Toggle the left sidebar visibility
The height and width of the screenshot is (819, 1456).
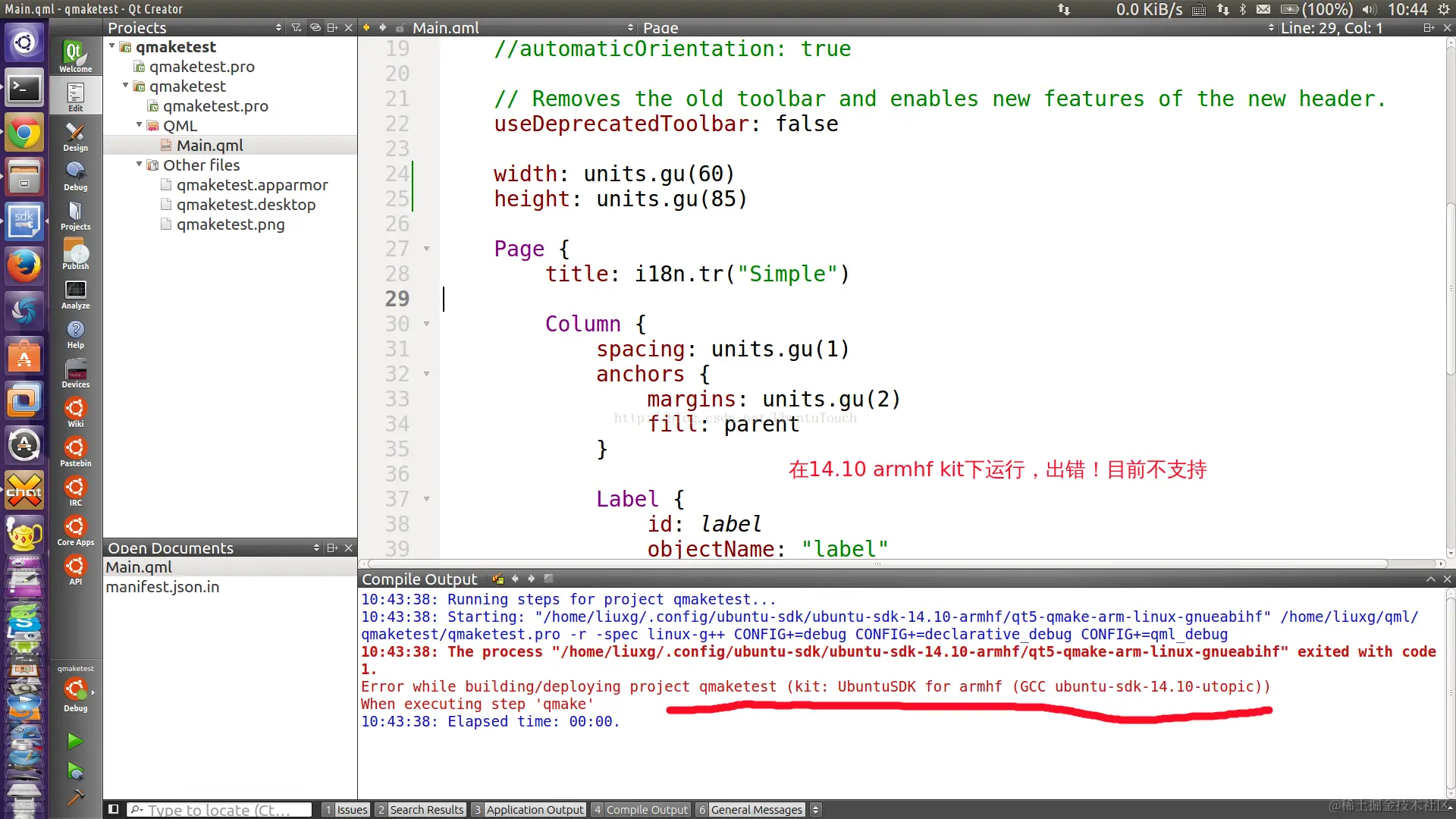point(113,809)
